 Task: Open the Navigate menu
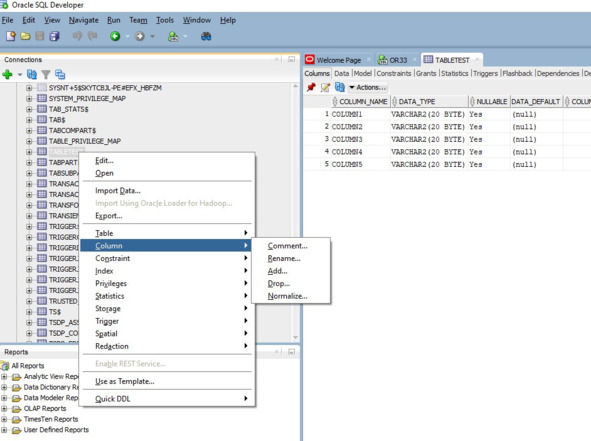tap(83, 20)
